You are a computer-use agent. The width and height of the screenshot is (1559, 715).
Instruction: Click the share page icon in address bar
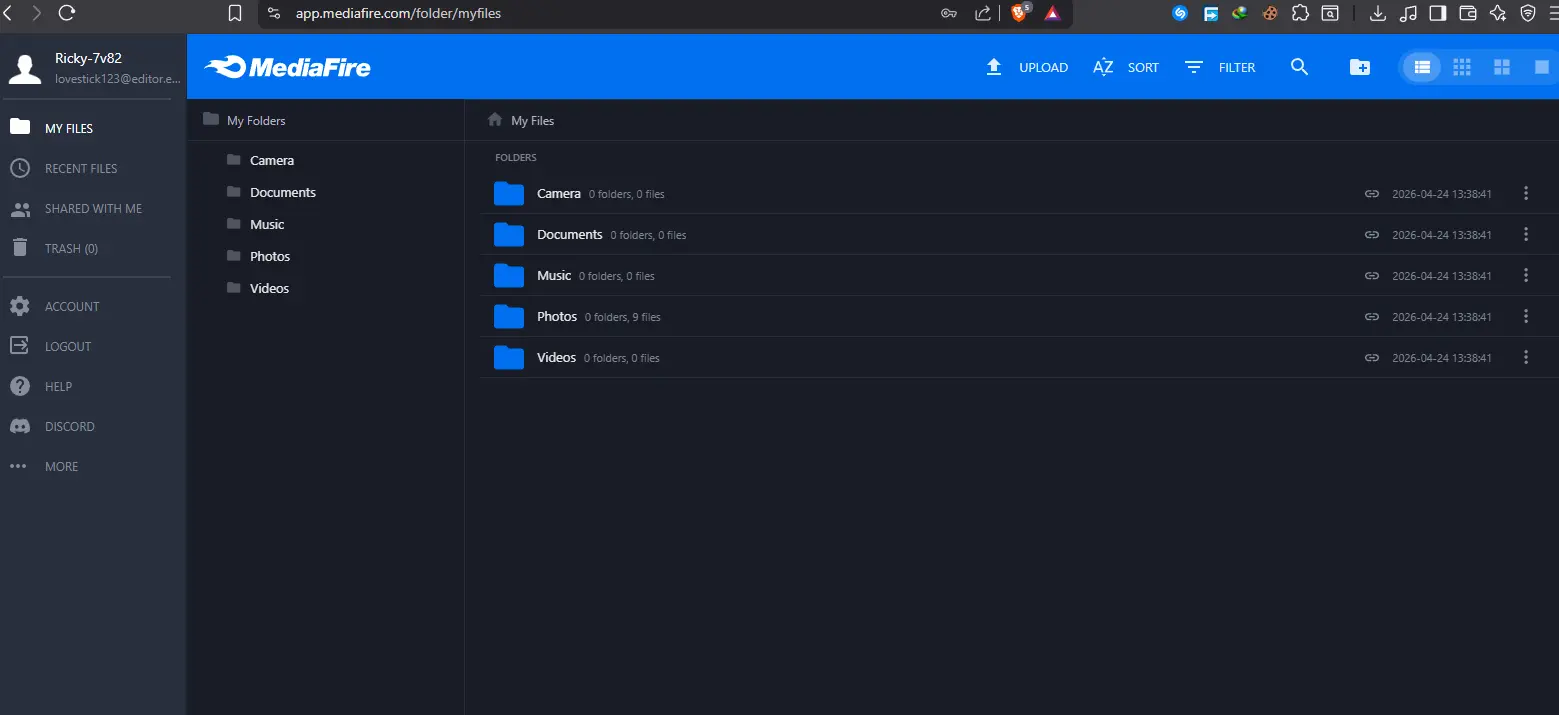coord(983,13)
